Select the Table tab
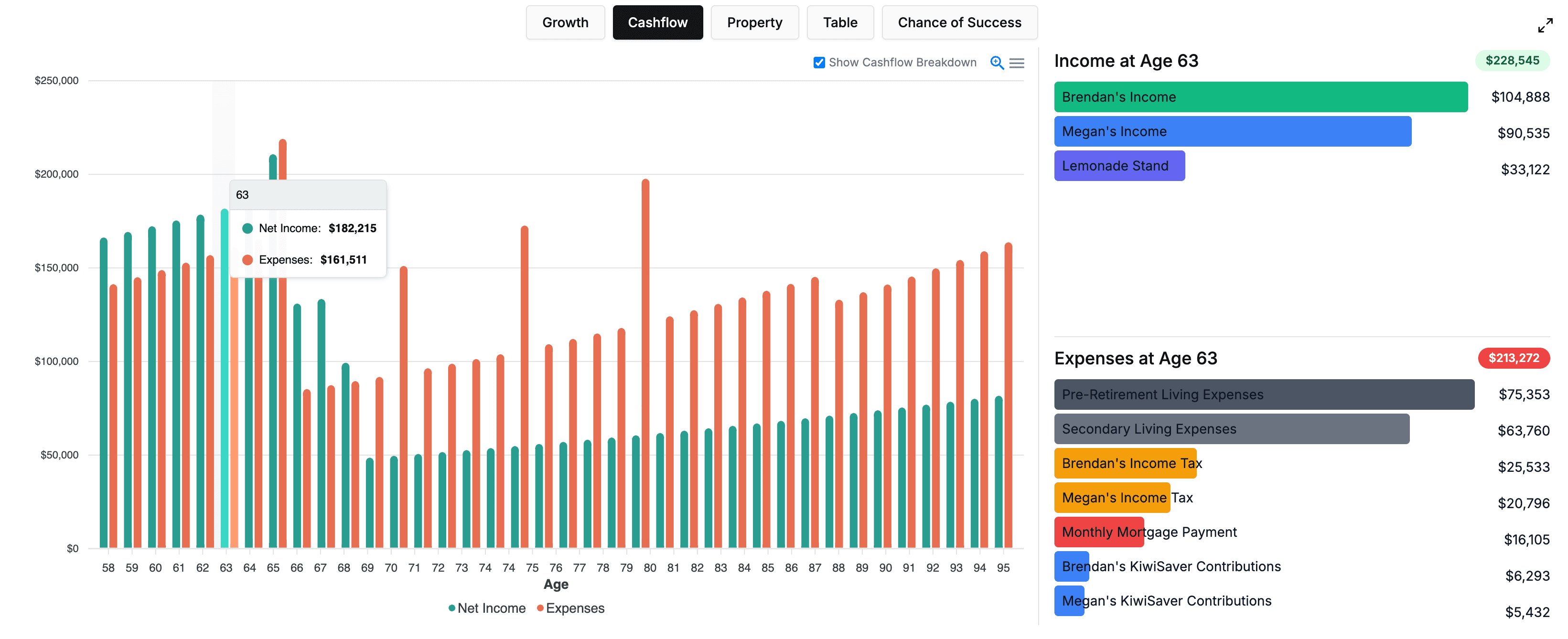The image size is (1568, 639). click(x=839, y=22)
